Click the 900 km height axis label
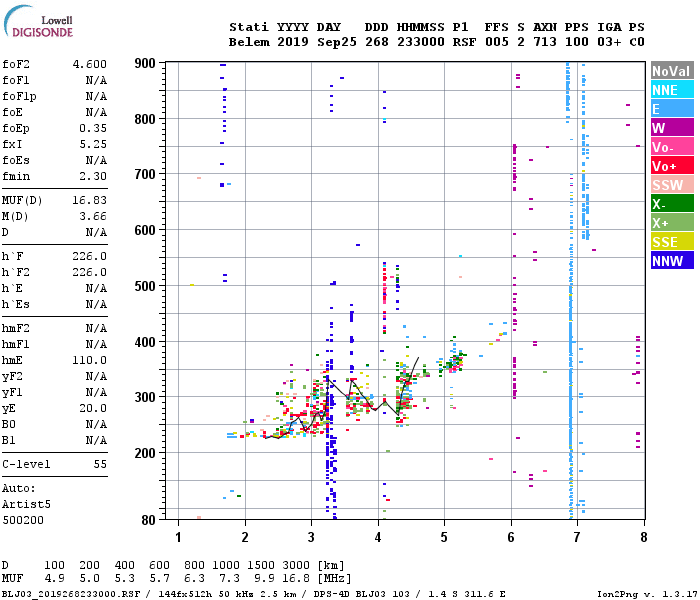 pyautogui.click(x=145, y=63)
